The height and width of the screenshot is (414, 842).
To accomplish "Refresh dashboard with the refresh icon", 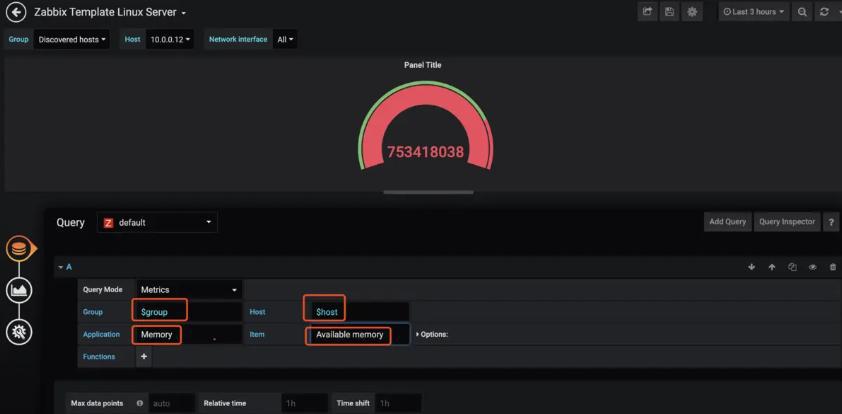I will pyautogui.click(x=824, y=12).
